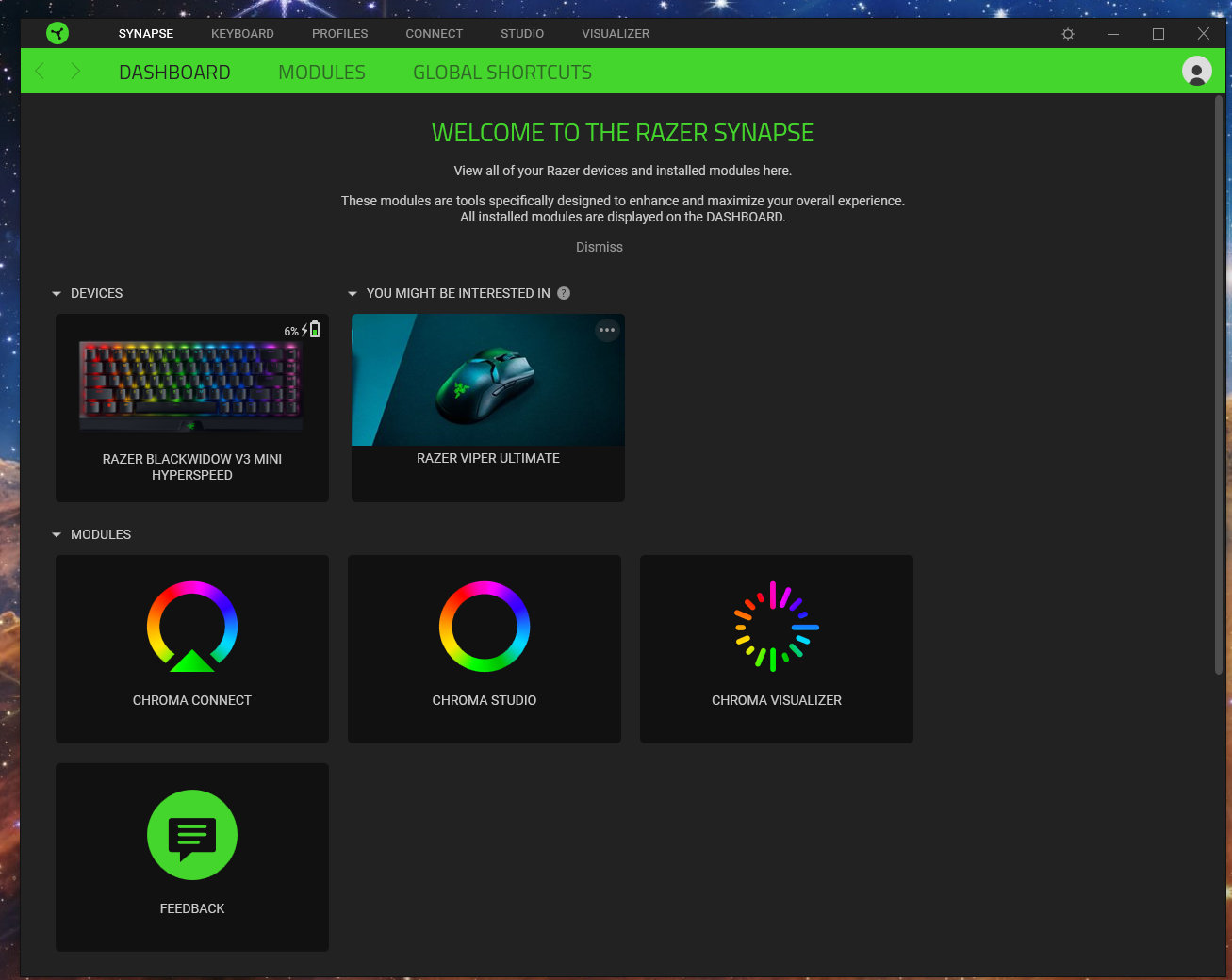Viewport: 1232px width, 980px height.
Task: Select the Global Shortcuts subtab
Action: coord(502,73)
